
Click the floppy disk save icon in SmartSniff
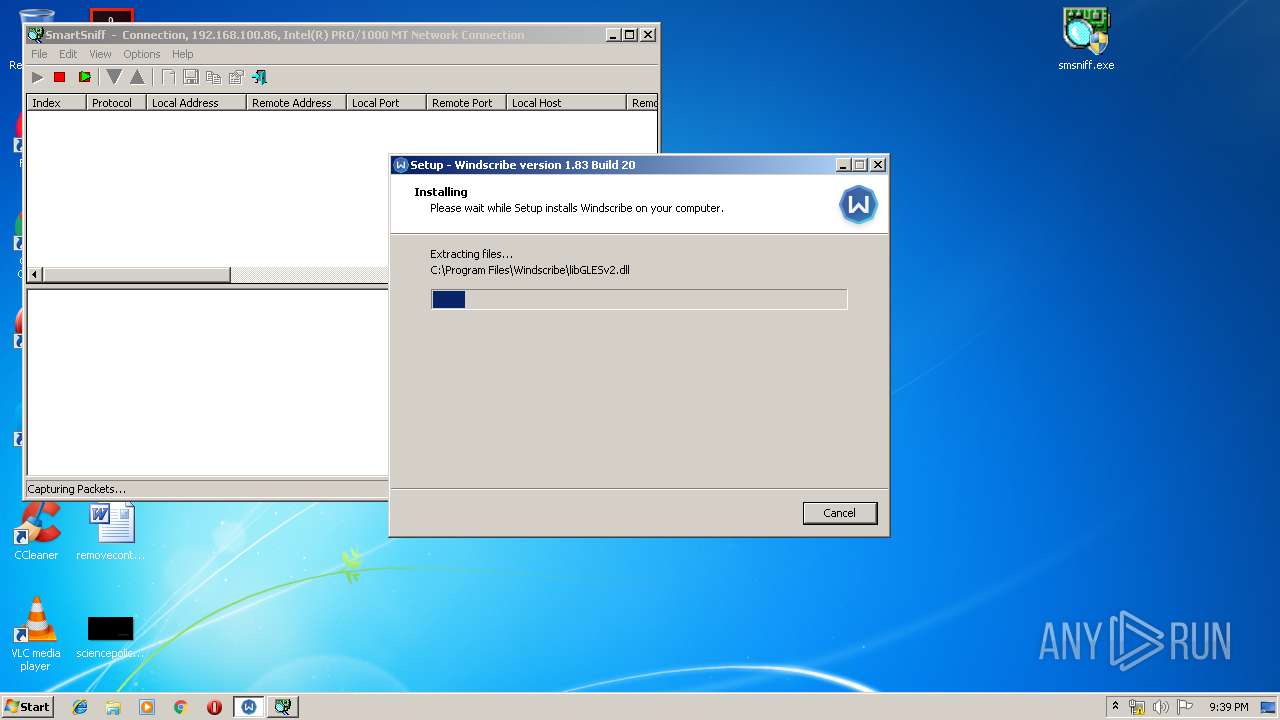(x=190, y=77)
